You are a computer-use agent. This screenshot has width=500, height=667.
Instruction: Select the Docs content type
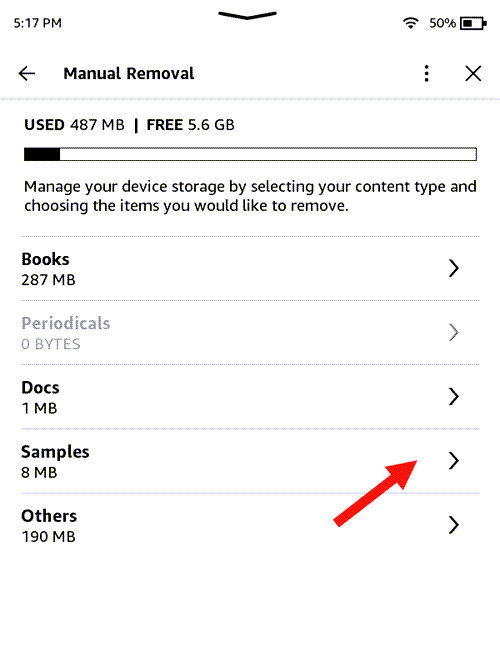tap(250, 396)
